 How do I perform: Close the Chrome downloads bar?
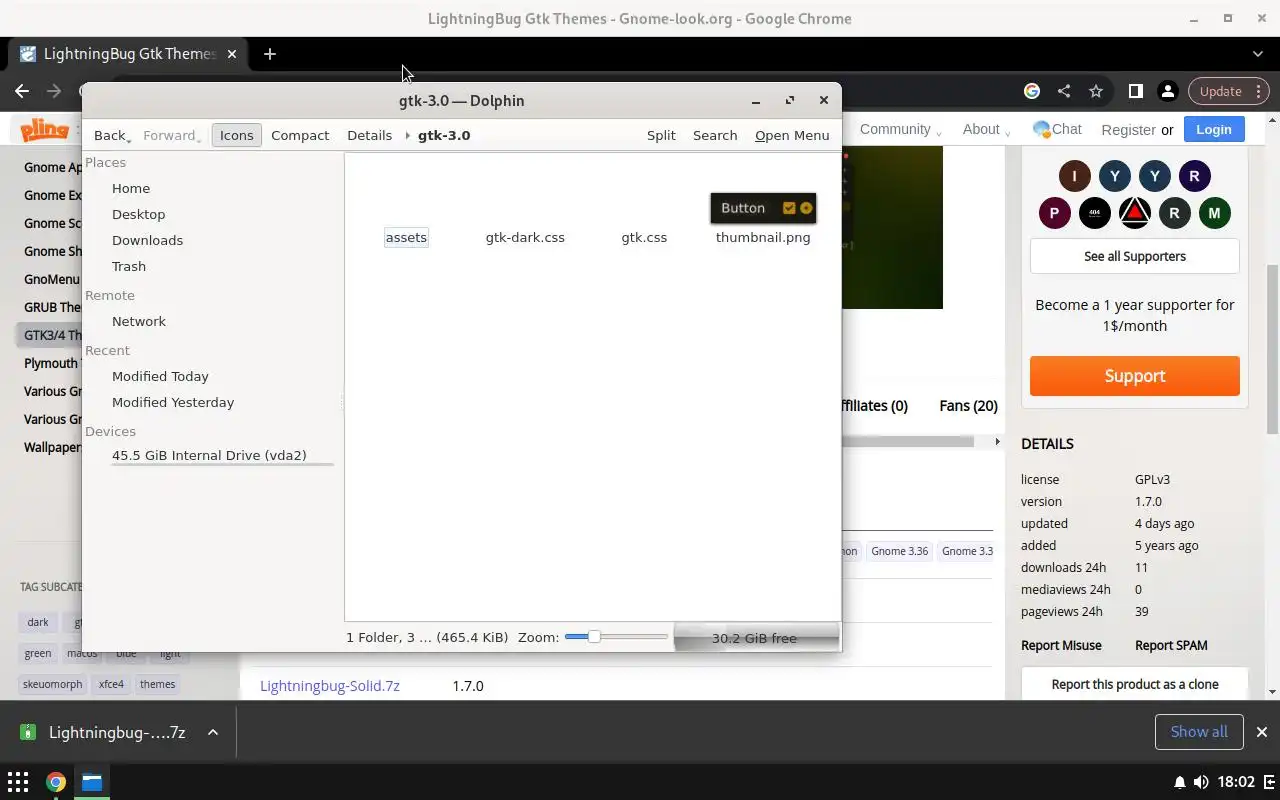coord(1262,732)
